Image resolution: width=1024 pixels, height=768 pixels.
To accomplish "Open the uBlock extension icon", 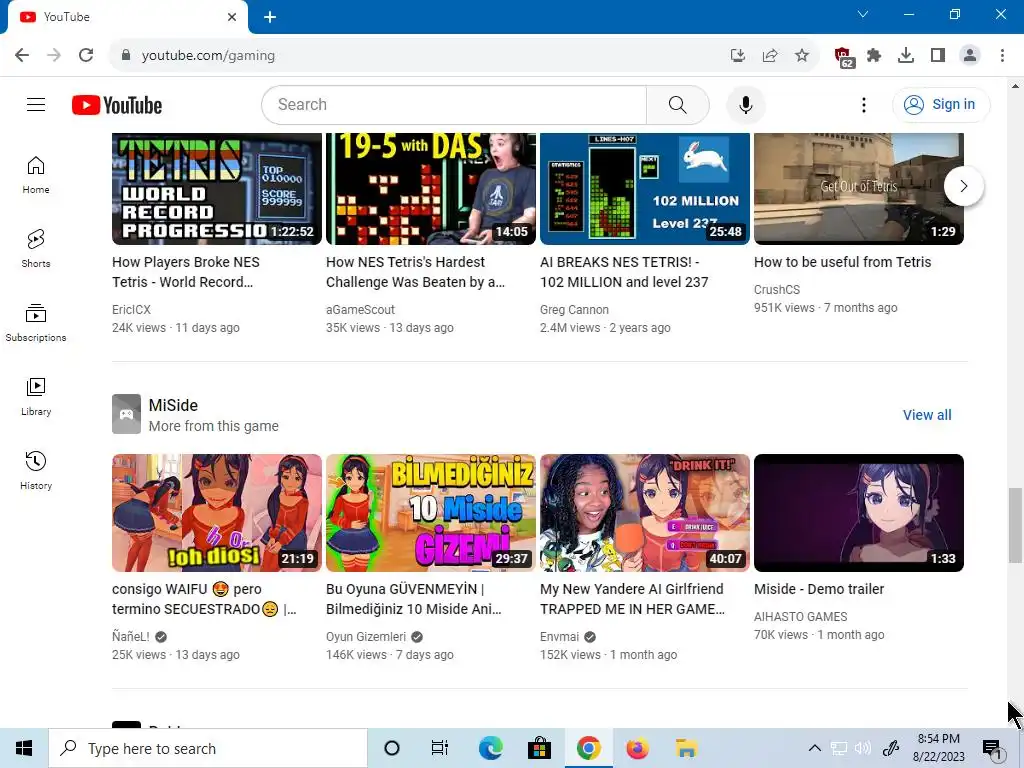I will [x=843, y=57].
